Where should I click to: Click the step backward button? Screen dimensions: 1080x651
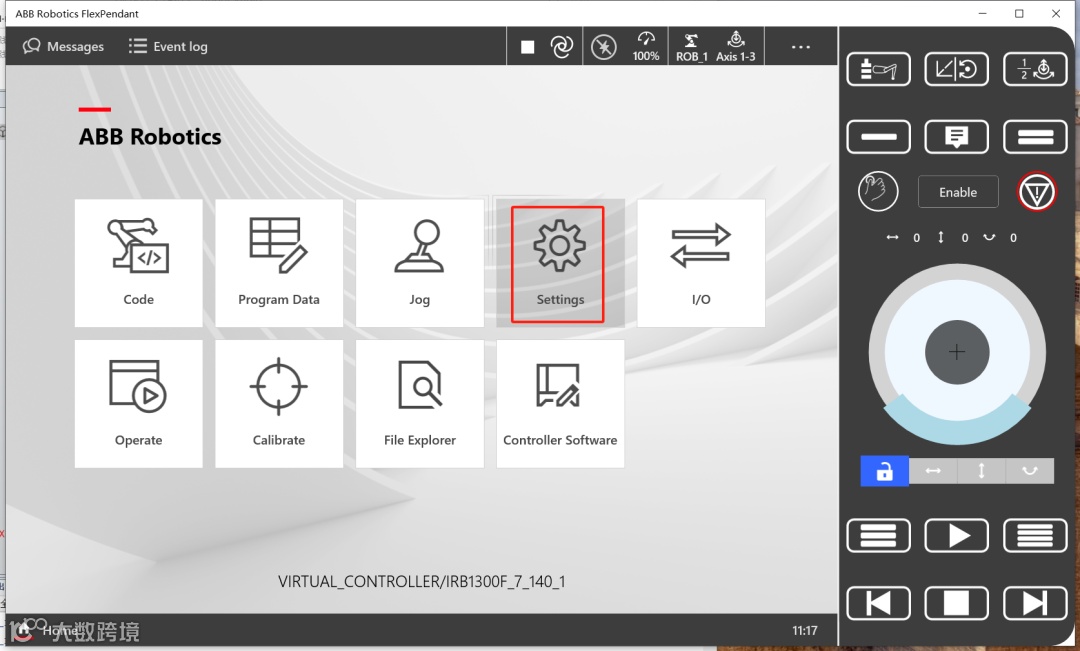[x=878, y=603]
